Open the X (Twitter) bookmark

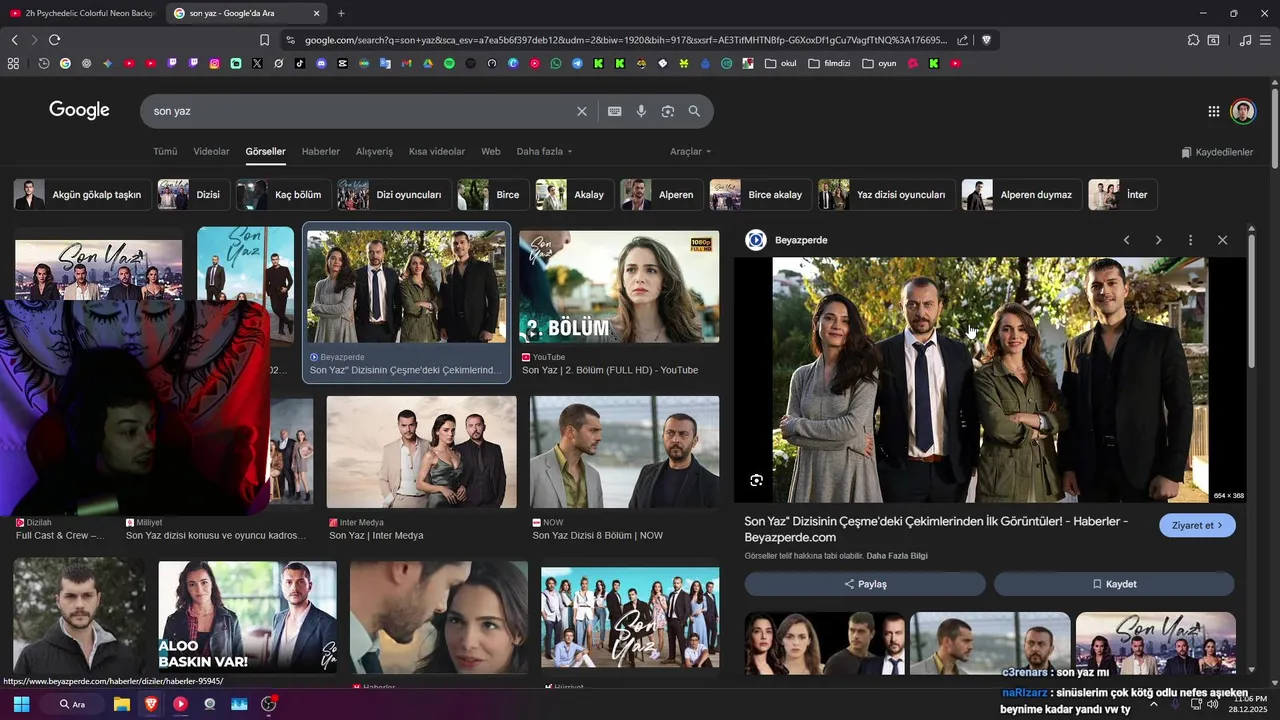coord(257,63)
